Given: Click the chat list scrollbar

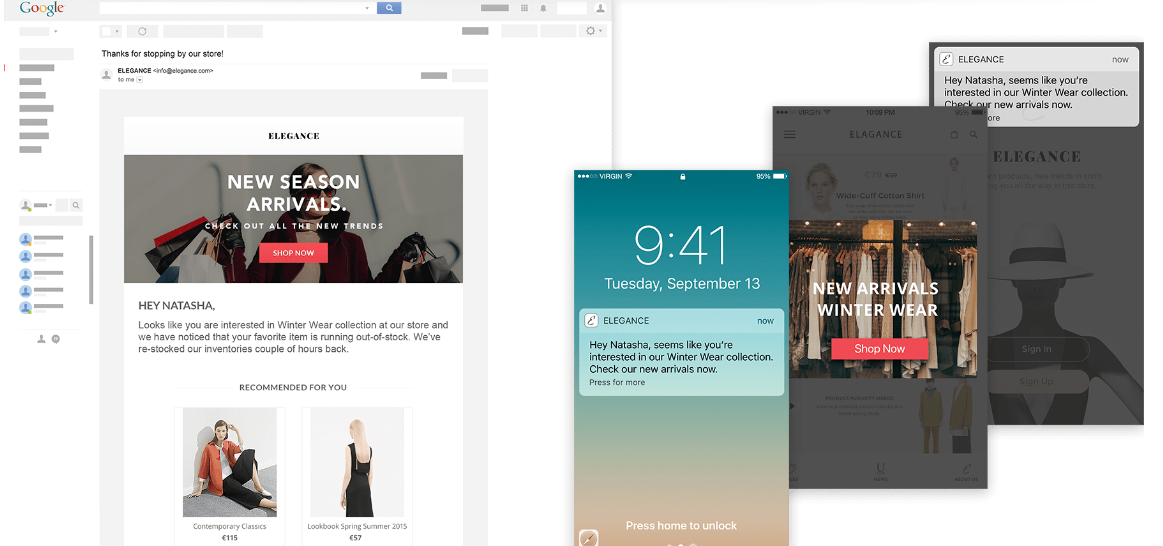Looking at the screenshot, I should 91,270.
